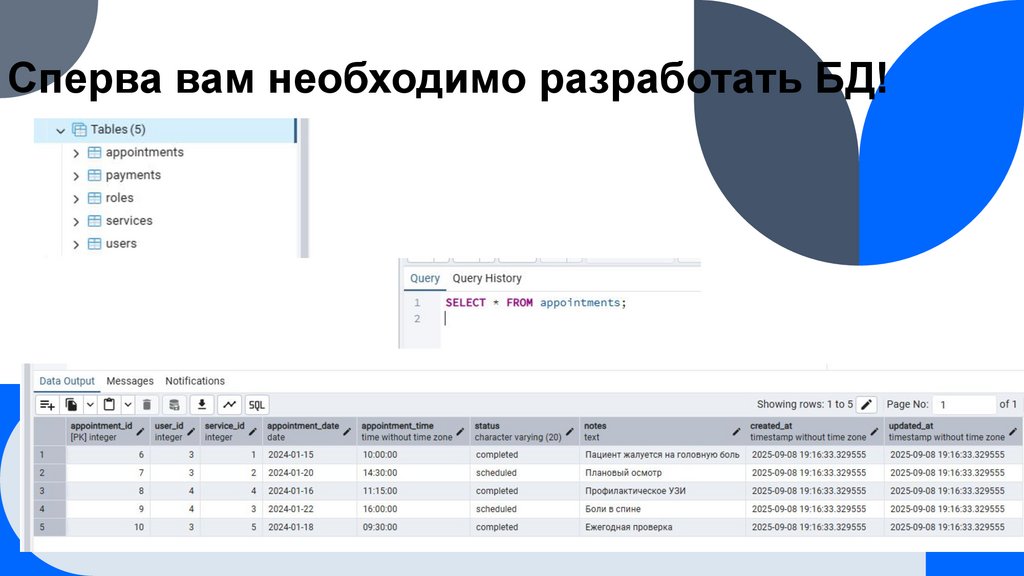Select the roles table in tree

click(x=120, y=198)
